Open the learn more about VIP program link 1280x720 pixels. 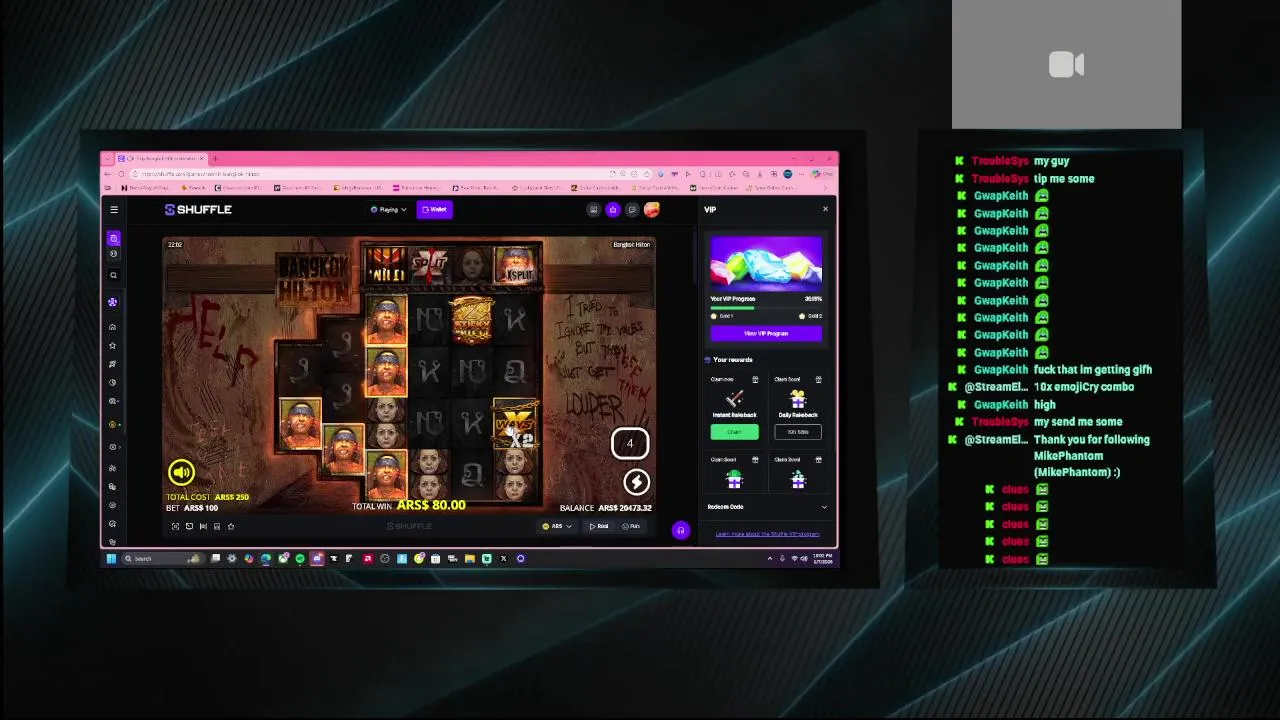pos(767,534)
